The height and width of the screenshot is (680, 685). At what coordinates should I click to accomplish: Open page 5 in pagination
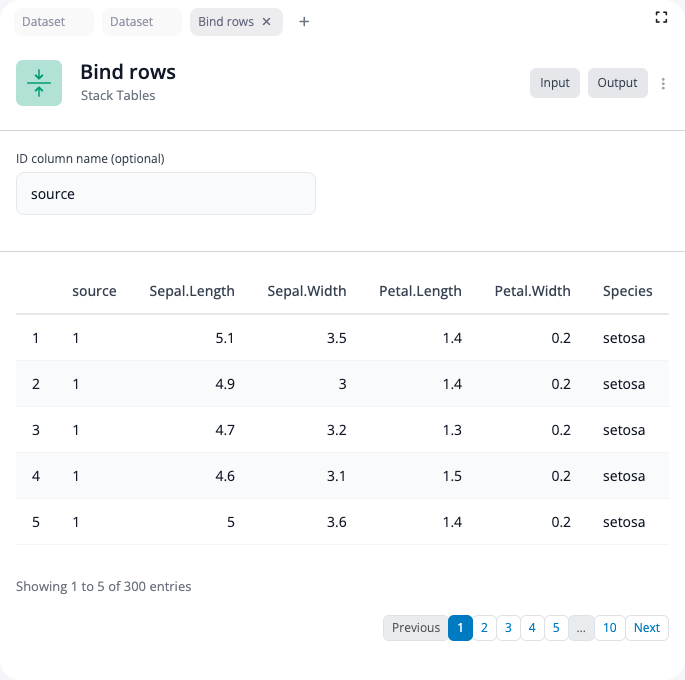(x=556, y=628)
